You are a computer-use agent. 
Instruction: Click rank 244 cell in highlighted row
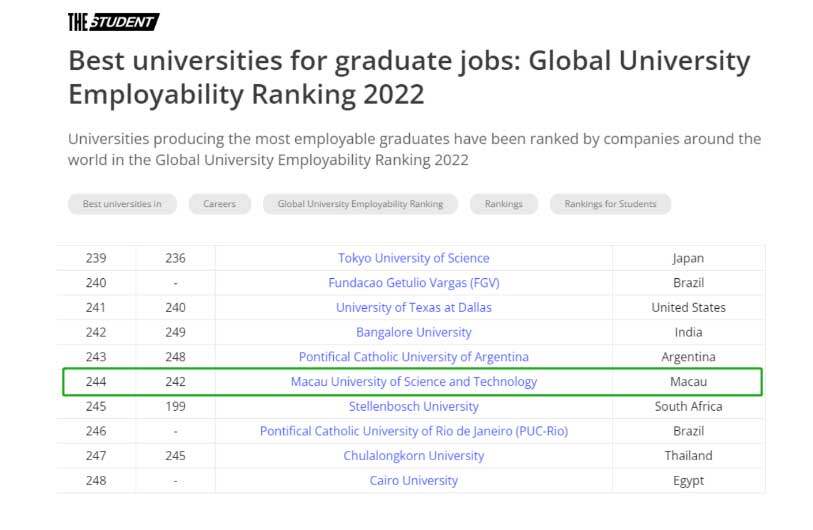96,382
